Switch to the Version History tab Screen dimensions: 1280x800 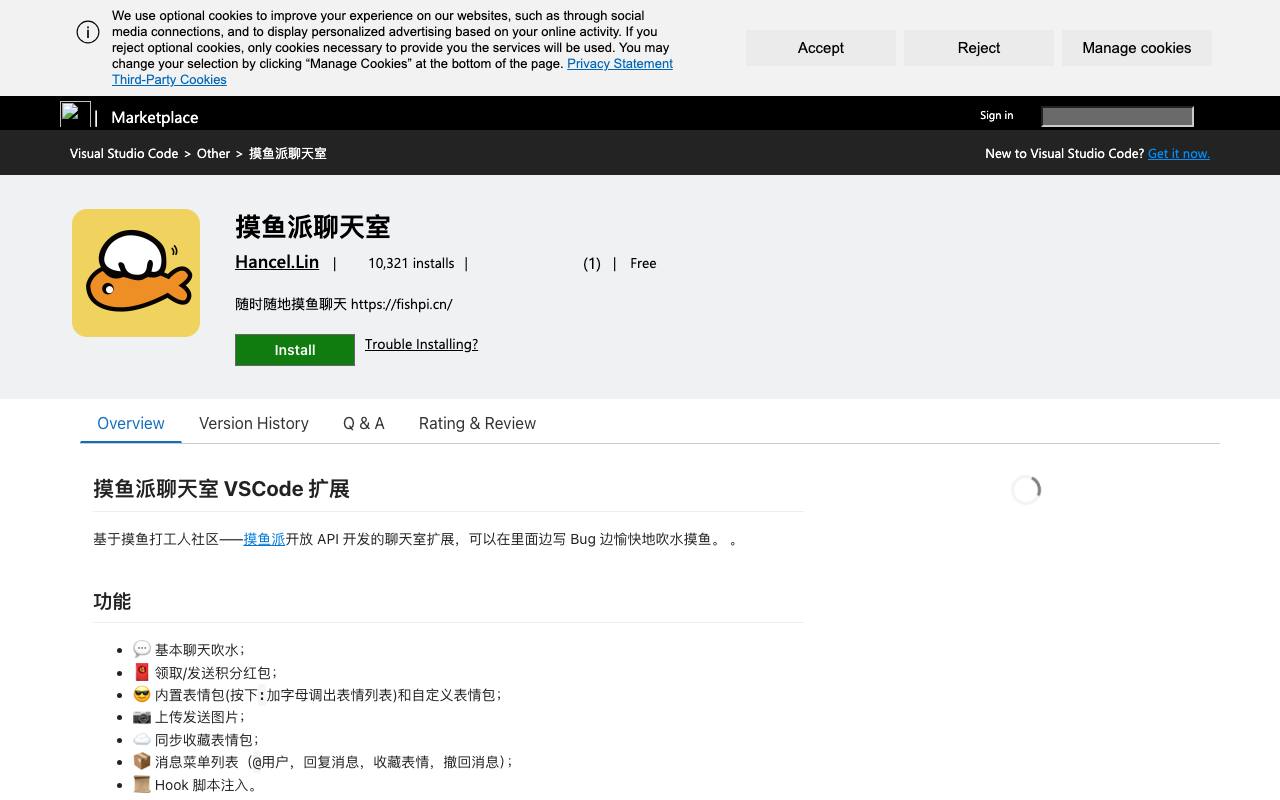click(x=254, y=423)
